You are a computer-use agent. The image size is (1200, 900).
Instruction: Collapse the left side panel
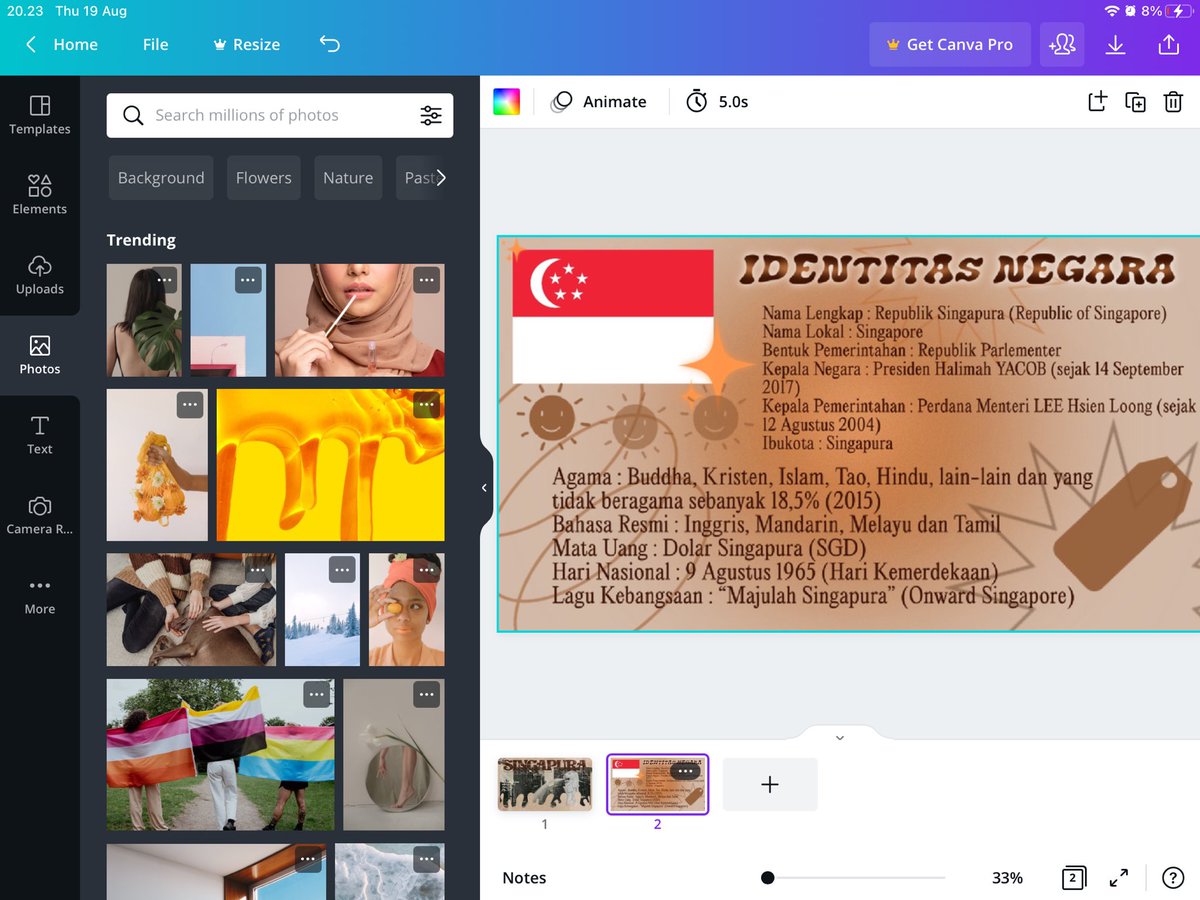tap(483, 488)
